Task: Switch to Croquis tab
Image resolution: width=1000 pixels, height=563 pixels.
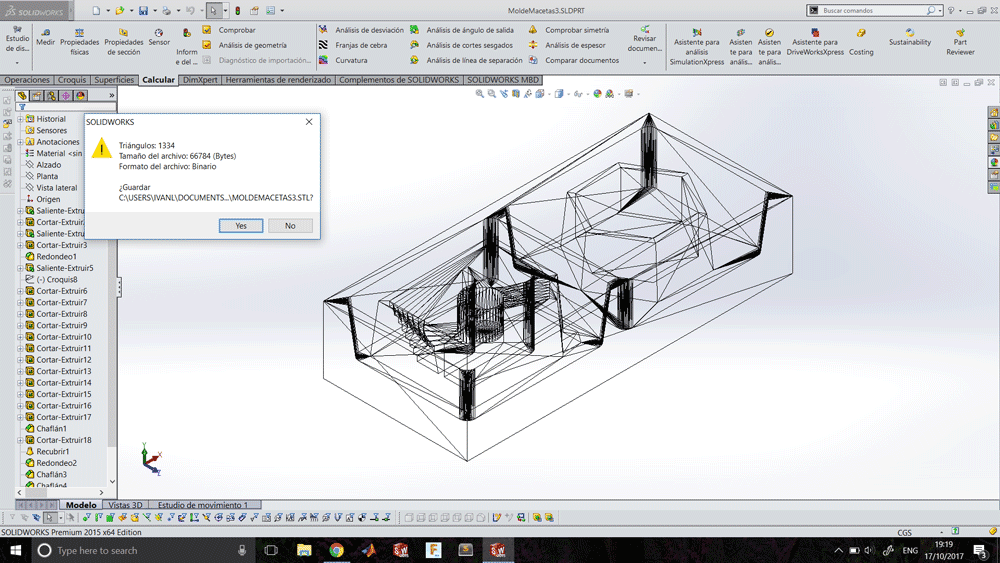Action: coord(71,80)
